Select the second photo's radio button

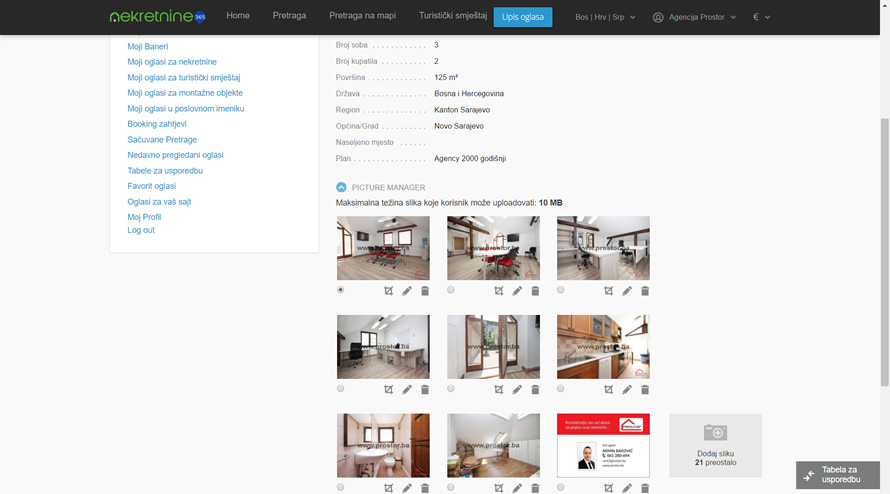(451, 290)
